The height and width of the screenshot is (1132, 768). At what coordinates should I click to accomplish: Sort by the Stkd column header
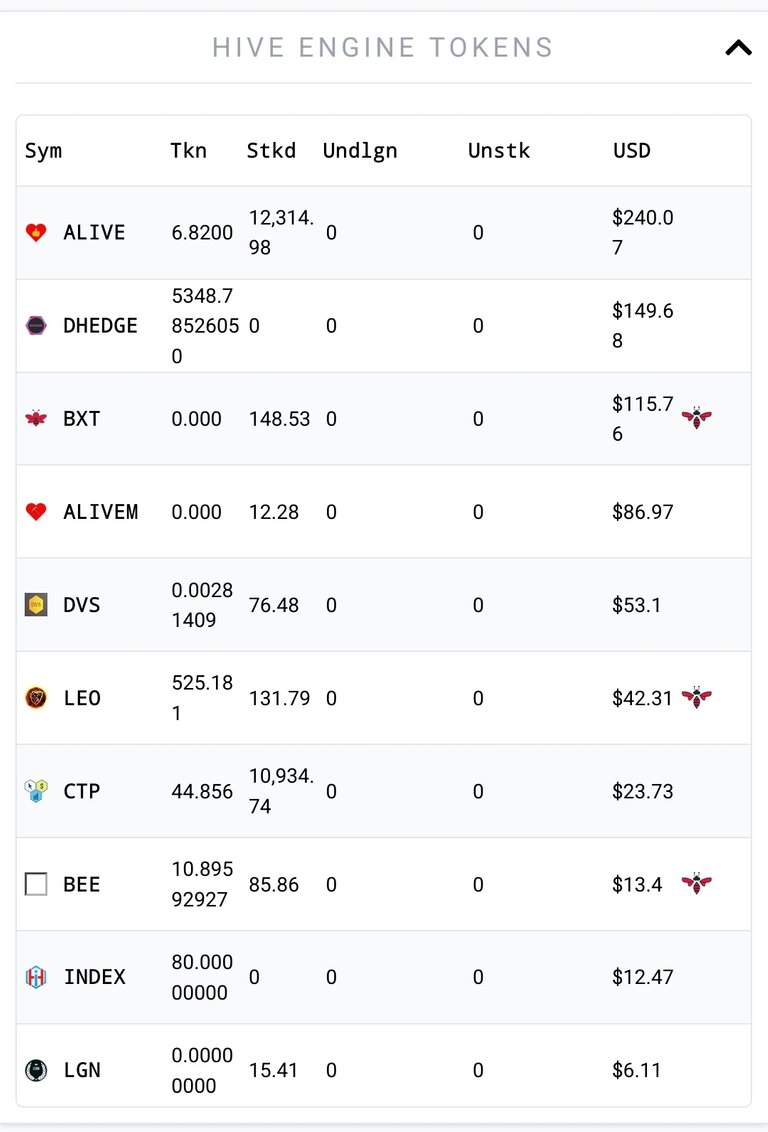point(271,151)
